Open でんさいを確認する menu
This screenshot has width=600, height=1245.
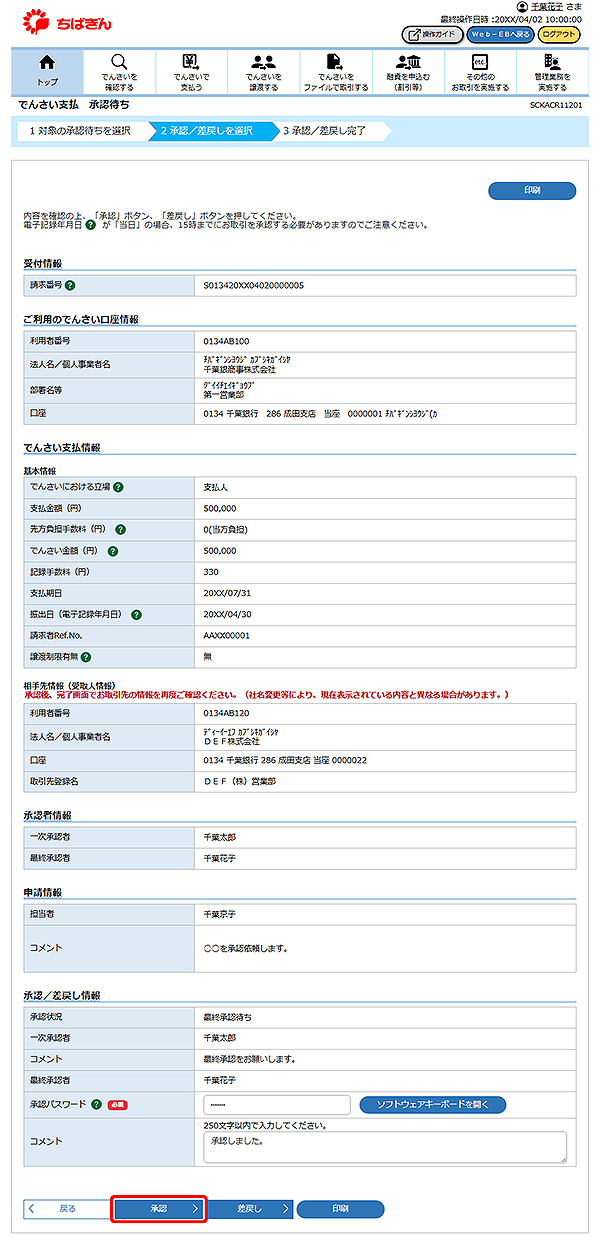pos(119,70)
